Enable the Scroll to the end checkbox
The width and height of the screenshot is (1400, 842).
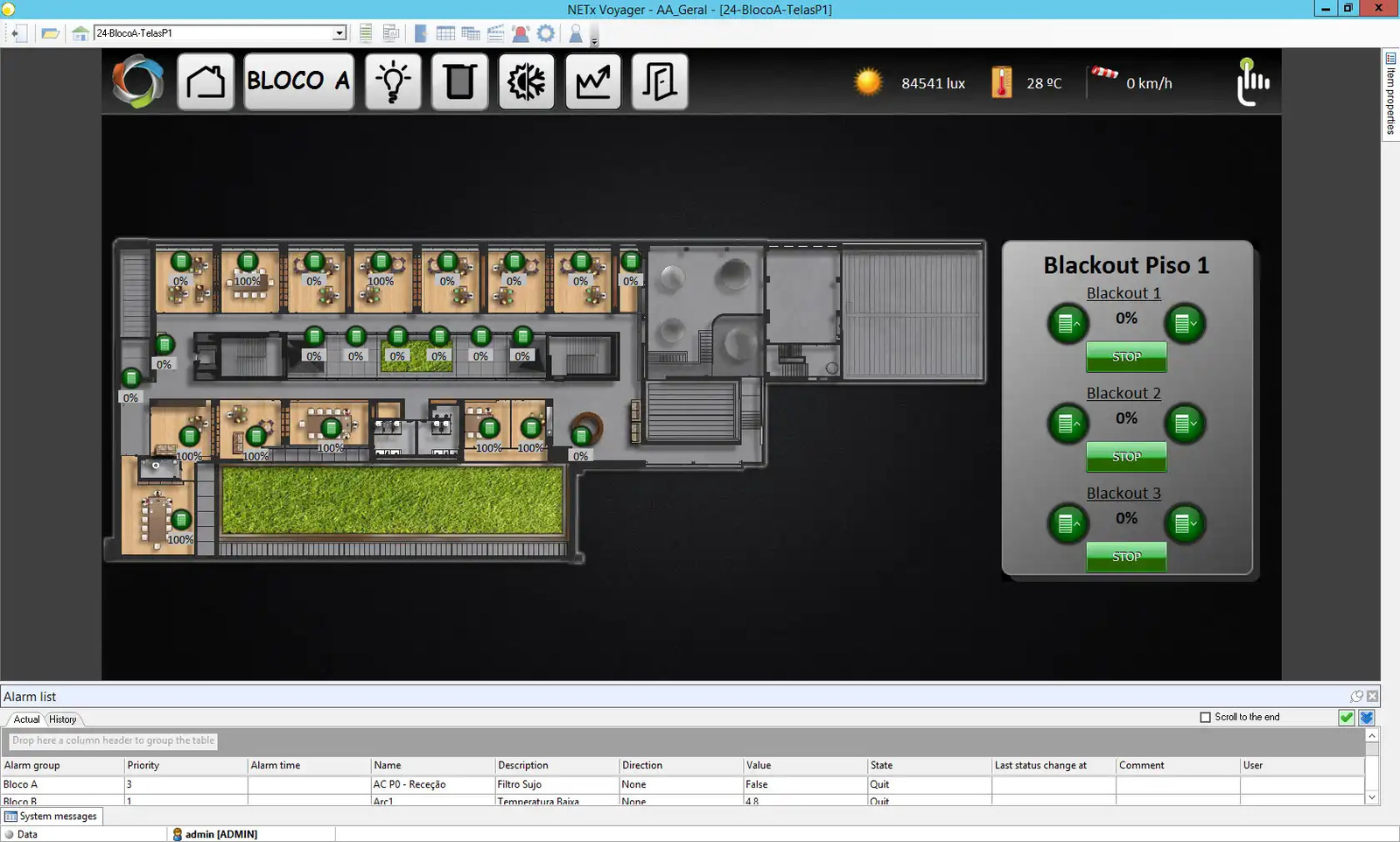click(x=1206, y=717)
